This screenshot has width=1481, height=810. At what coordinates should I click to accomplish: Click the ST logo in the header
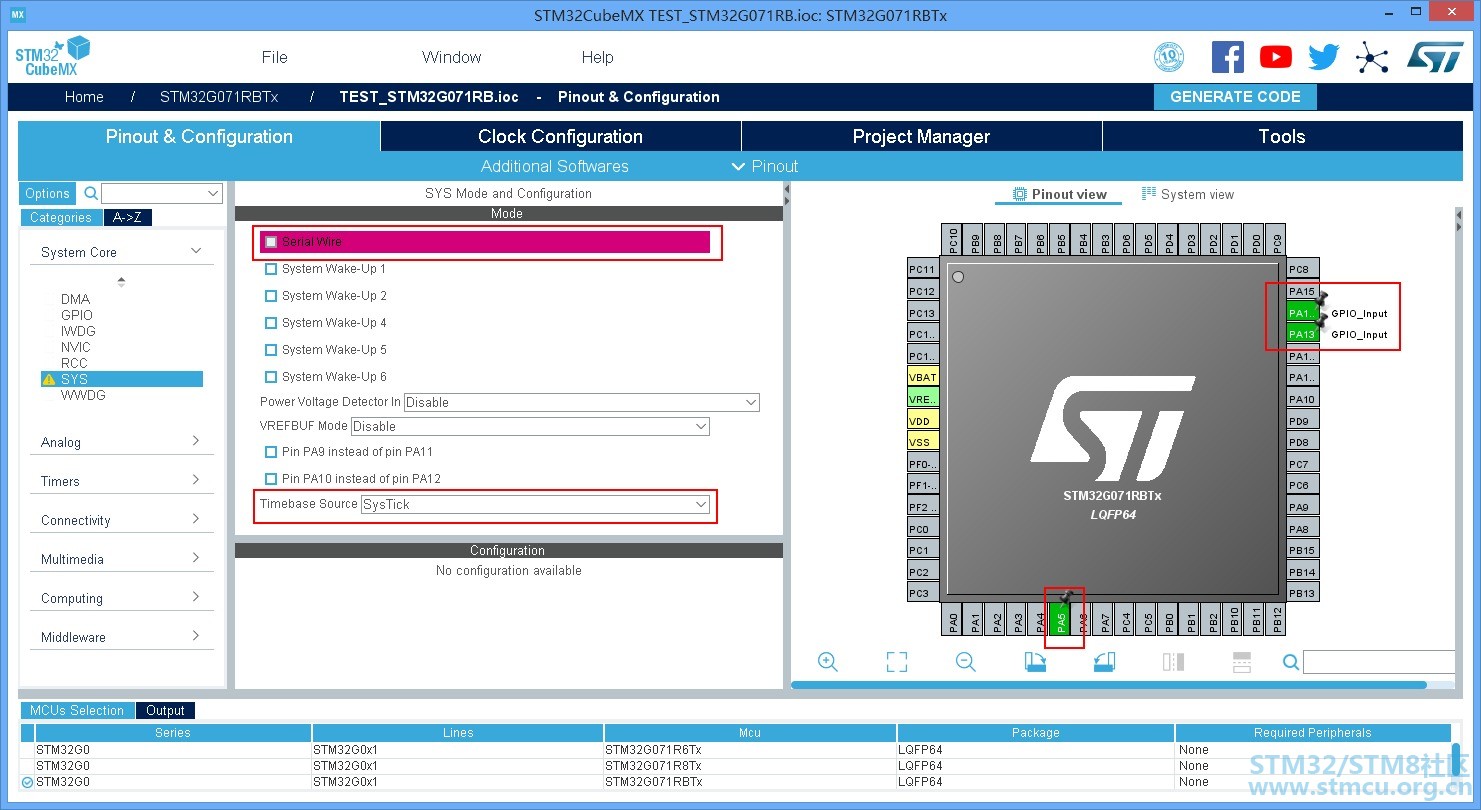click(1435, 57)
